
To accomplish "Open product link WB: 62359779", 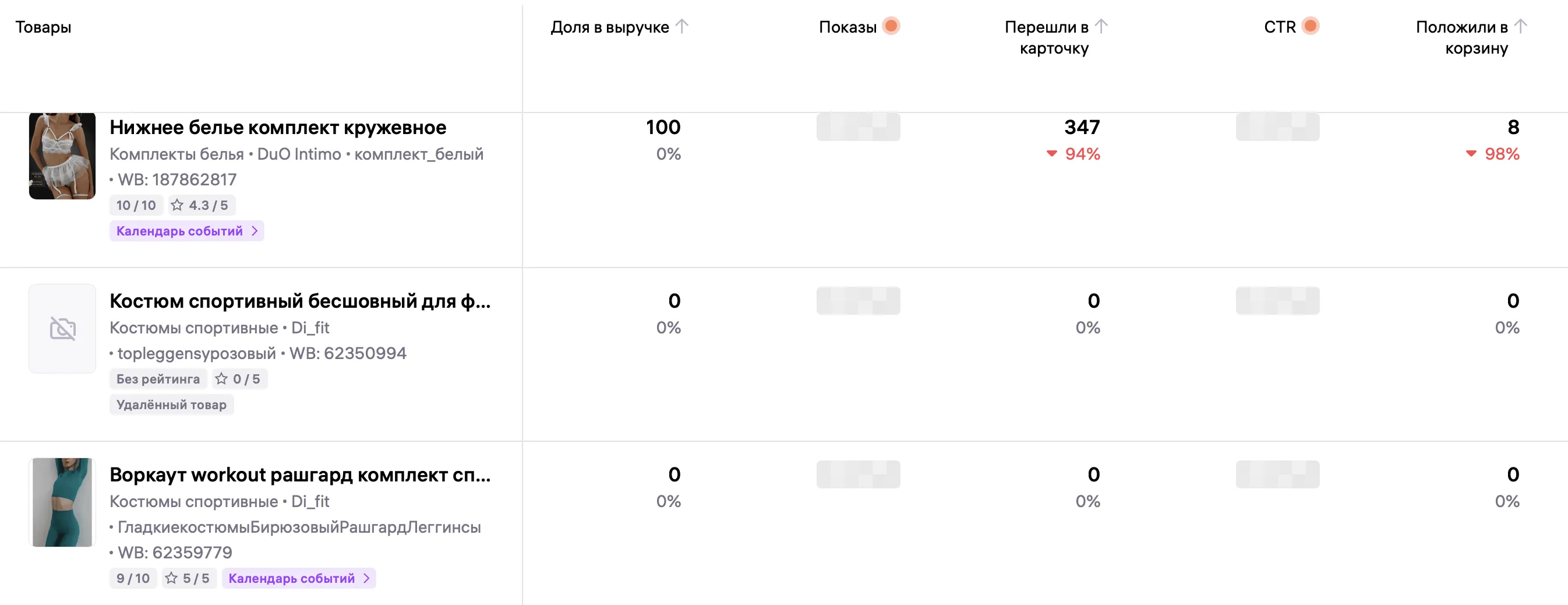I will tap(170, 552).
